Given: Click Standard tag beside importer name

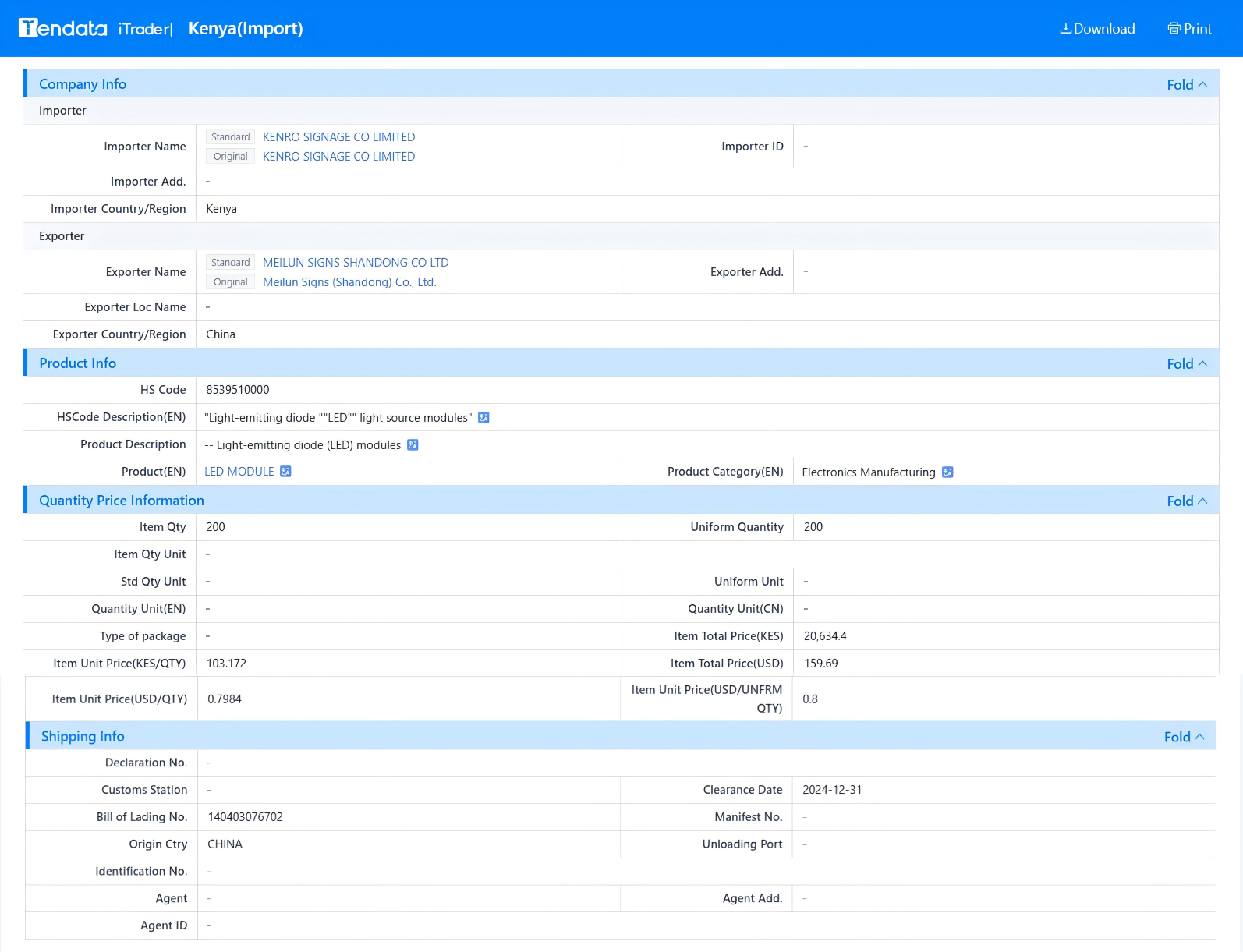Looking at the screenshot, I should pos(231,137).
